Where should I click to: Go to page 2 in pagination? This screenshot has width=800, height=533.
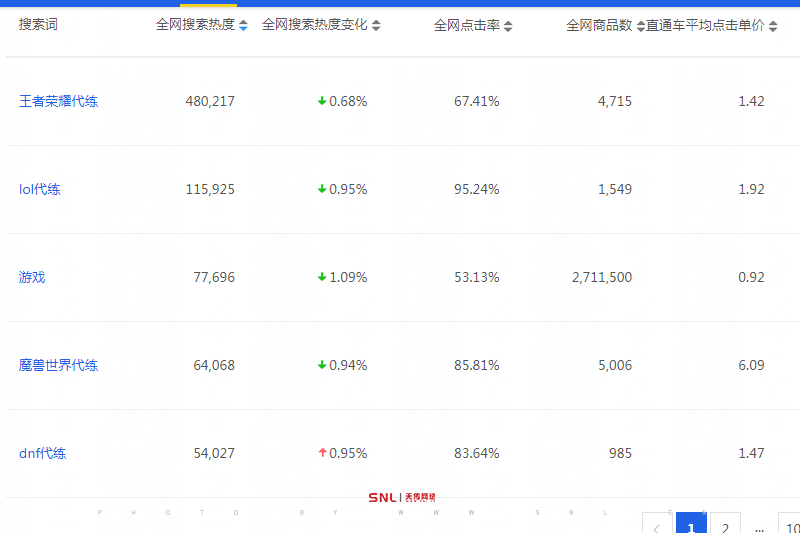[x=725, y=523]
